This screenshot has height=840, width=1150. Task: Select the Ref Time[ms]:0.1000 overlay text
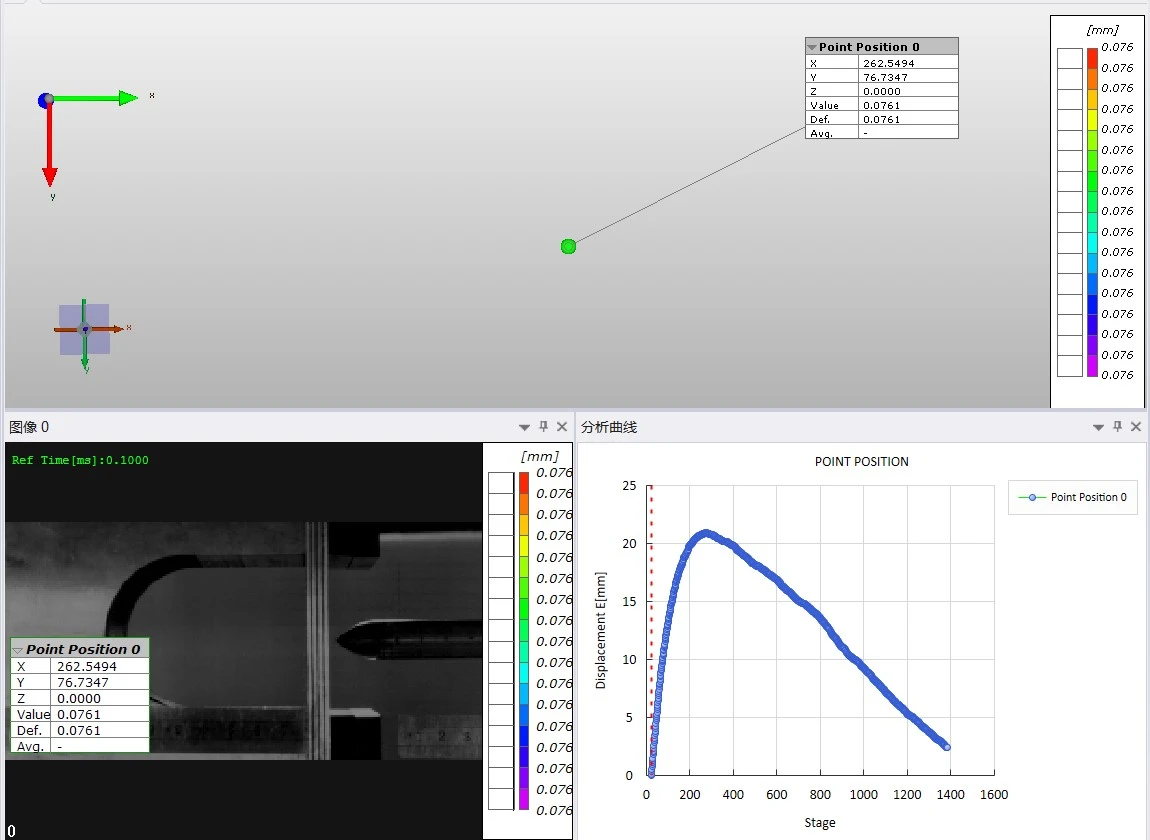pyautogui.click(x=80, y=460)
